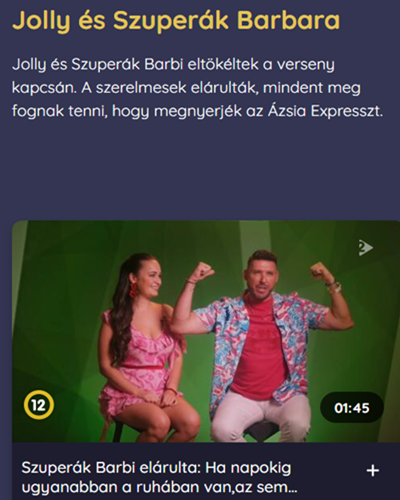Click the Jolly és Szuperák Barbara heading
Screen dimensions: 400x500
176,21
